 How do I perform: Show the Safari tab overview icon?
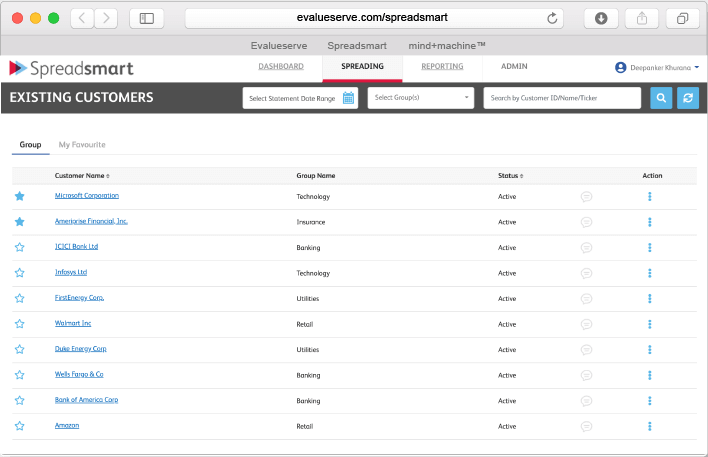(x=682, y=18)
